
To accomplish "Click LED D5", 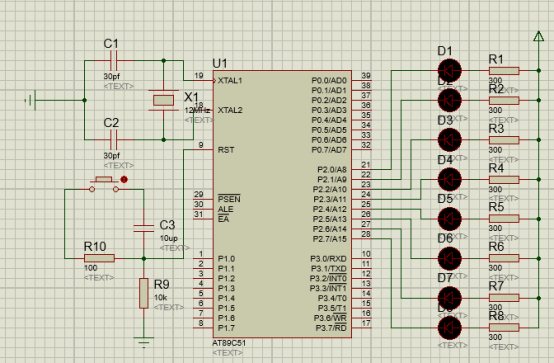I will [x=449, y=219].
